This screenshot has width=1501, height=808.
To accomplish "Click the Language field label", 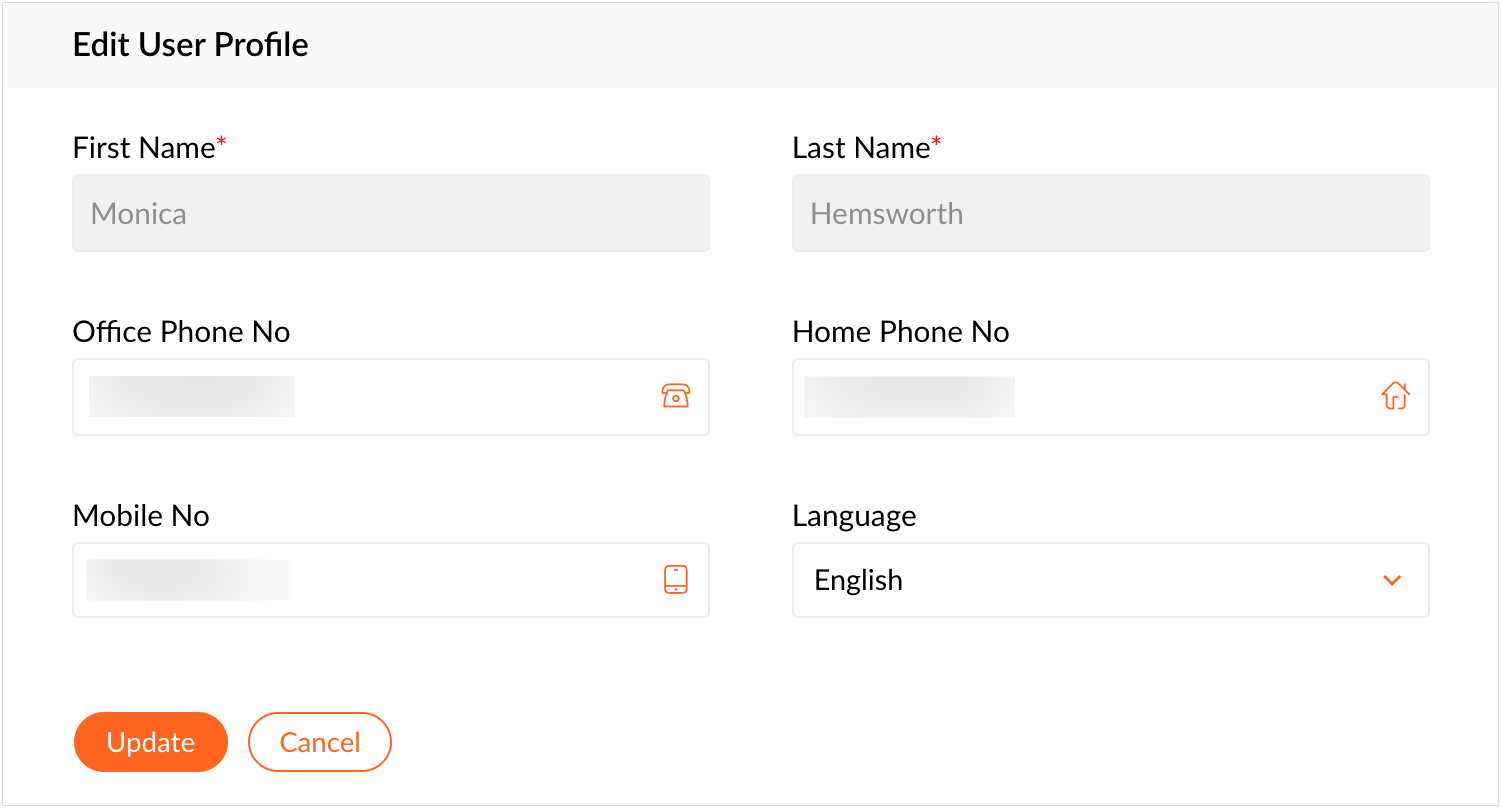I will (x=854, y=516).
